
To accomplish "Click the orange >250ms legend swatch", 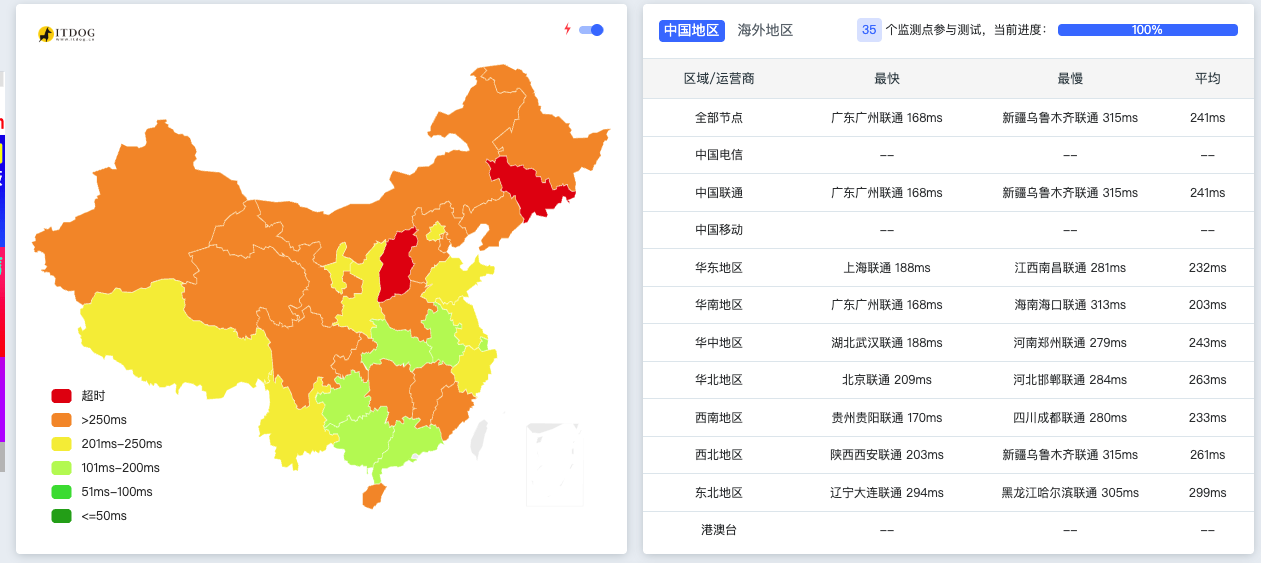I will pyautogui.click(x=62, y=420).
